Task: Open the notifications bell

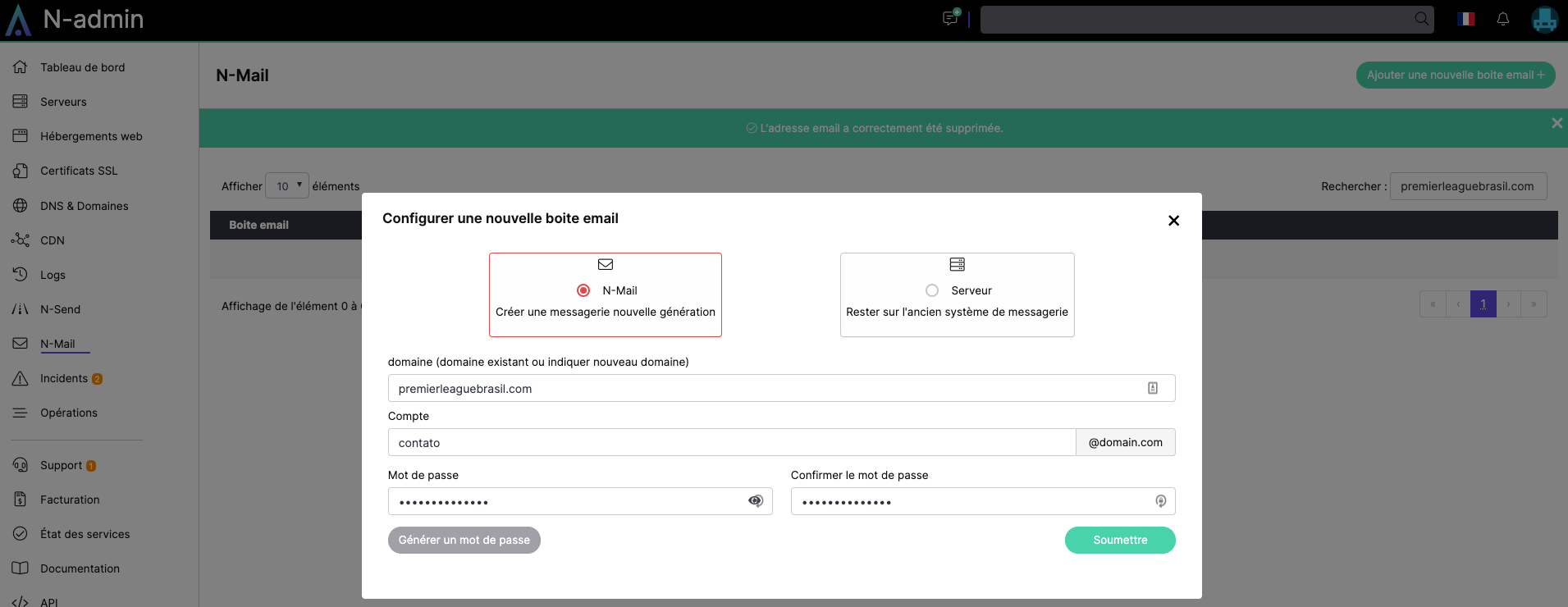Action: coord(1502,19)
